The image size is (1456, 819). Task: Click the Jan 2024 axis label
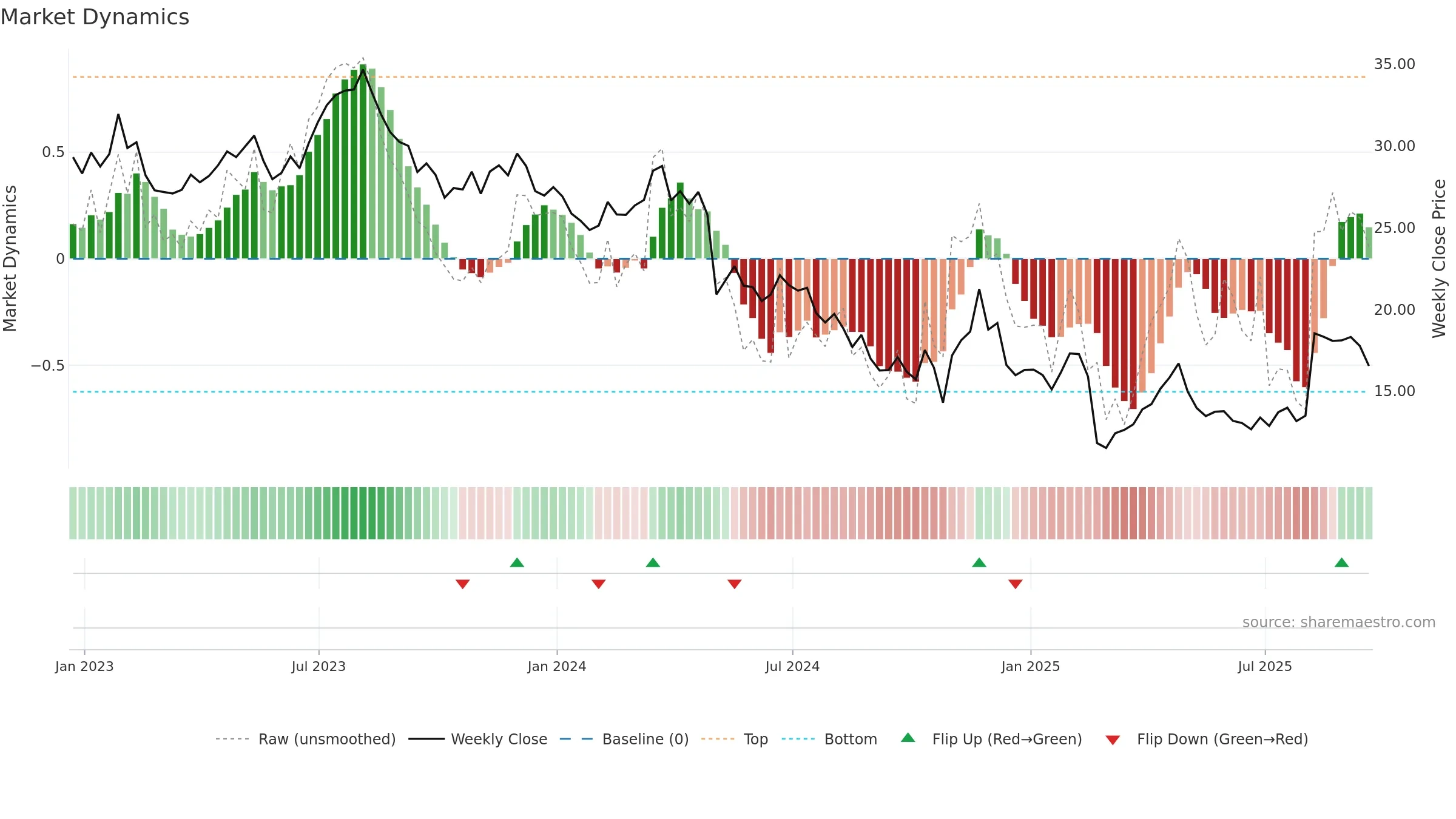557,666
